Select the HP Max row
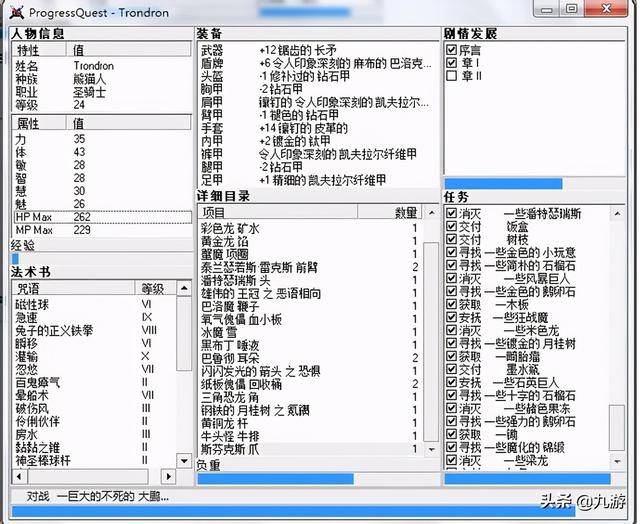This screenshot has height=524, width=640. pos(102,217)
